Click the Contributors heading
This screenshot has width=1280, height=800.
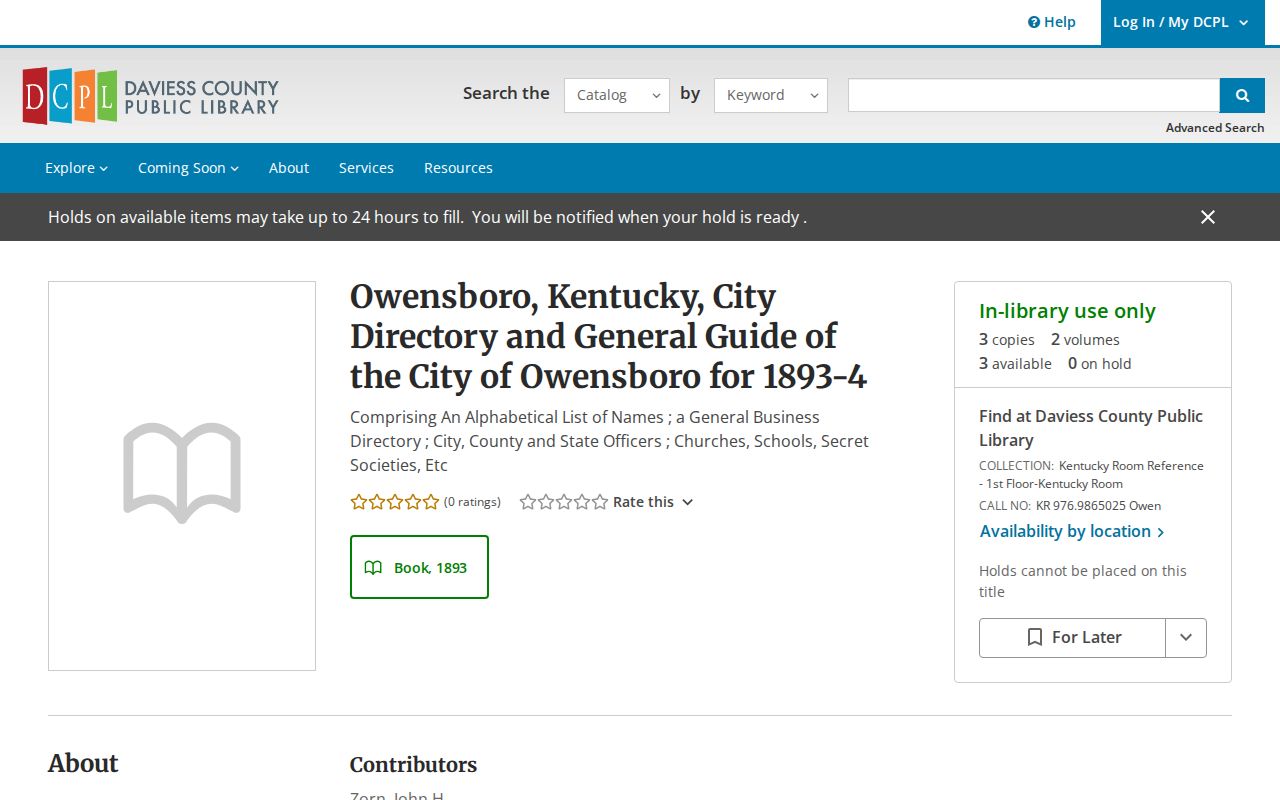413,765
